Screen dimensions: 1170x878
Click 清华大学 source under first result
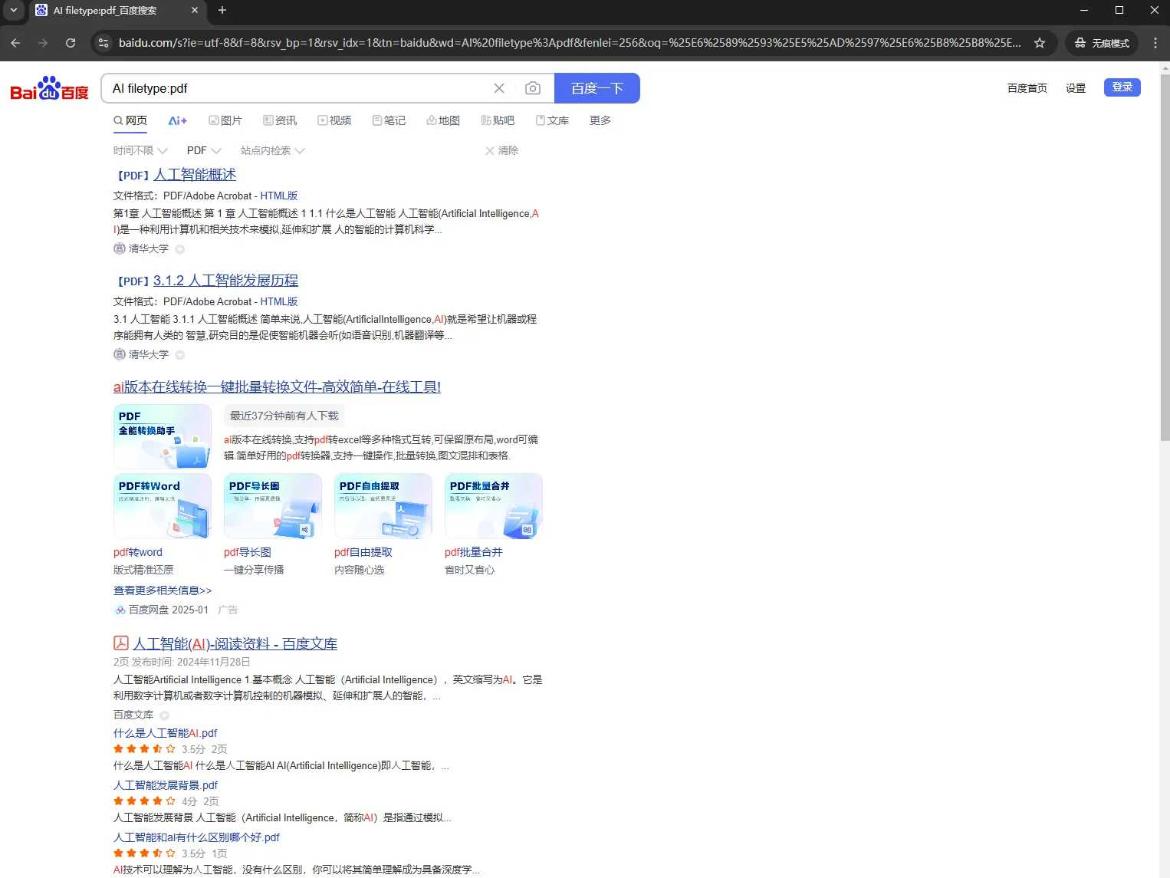(148, 248)
